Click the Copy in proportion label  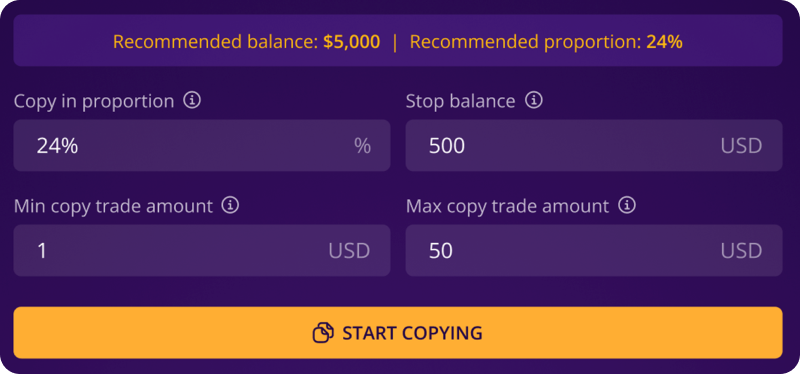94,101
